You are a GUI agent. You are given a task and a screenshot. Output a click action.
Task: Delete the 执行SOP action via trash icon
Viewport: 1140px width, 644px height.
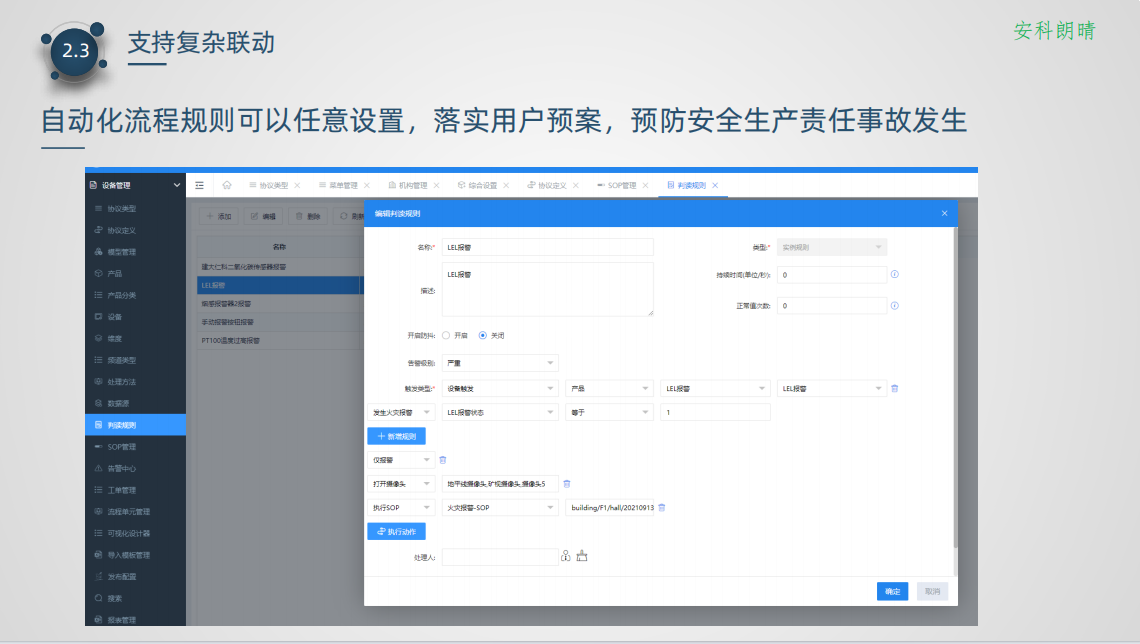(661, 507)
